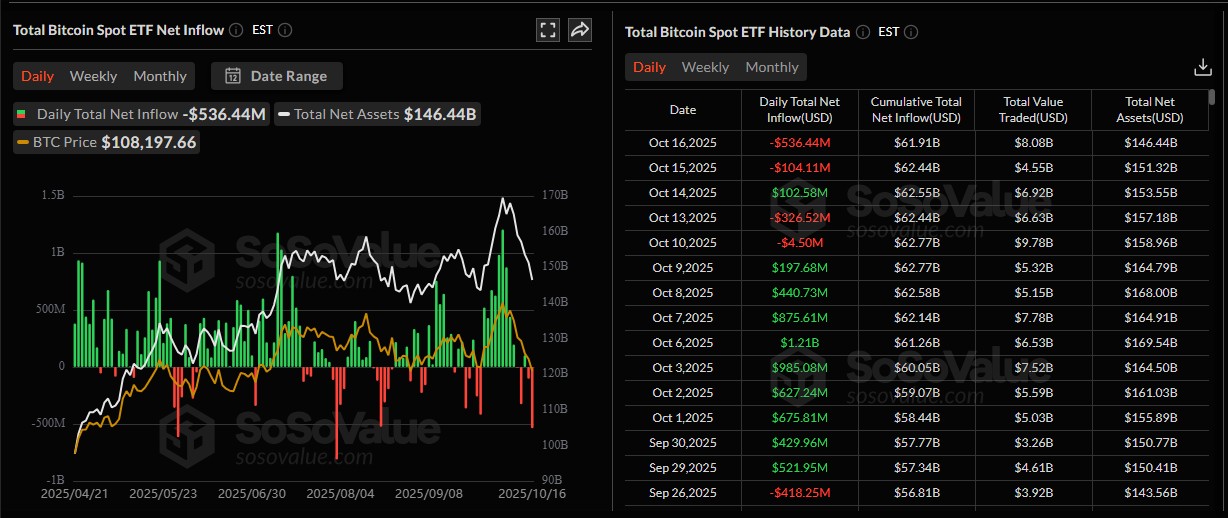This screenshot has width=1228, height=518.
Task: Click calendar icon in Date Range button
Action: (233, 76)
